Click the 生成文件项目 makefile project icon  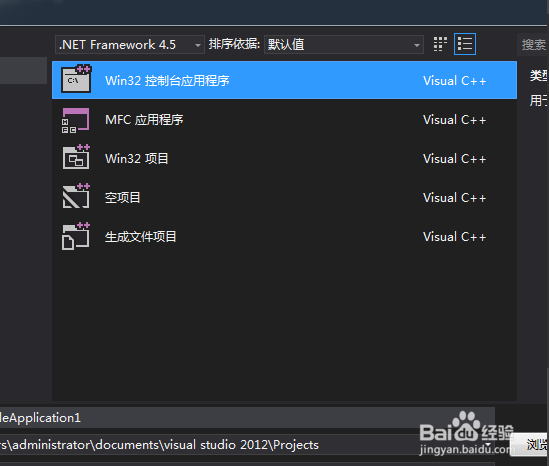click(x=76, y=236)
